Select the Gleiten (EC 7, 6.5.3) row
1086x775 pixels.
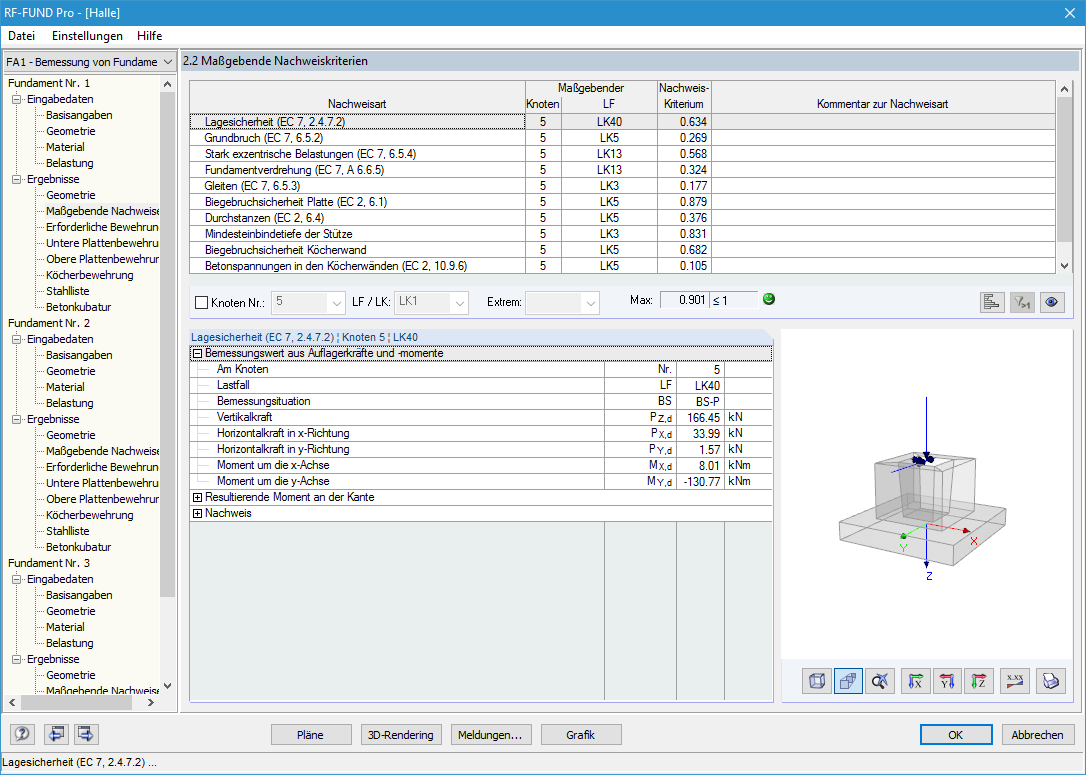pos(622,186)
